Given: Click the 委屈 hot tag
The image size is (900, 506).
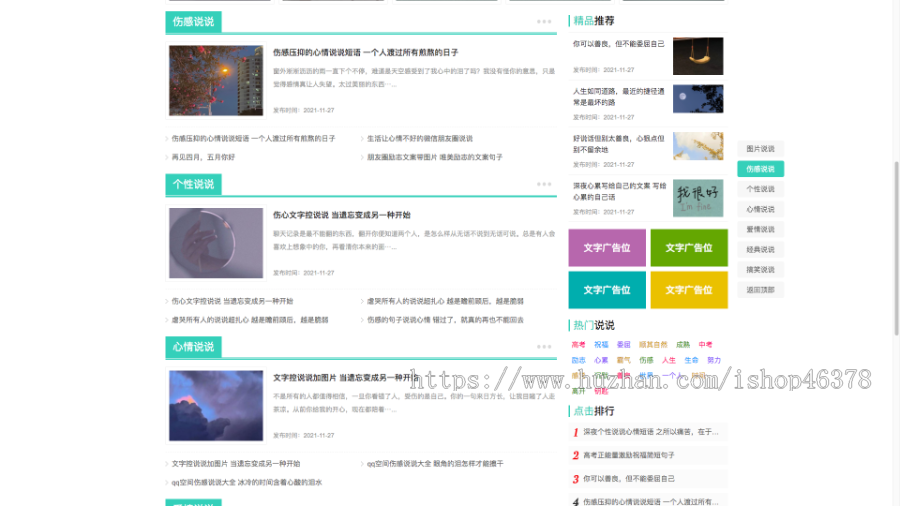Looking at the screenshot, I should pos(623,345).
